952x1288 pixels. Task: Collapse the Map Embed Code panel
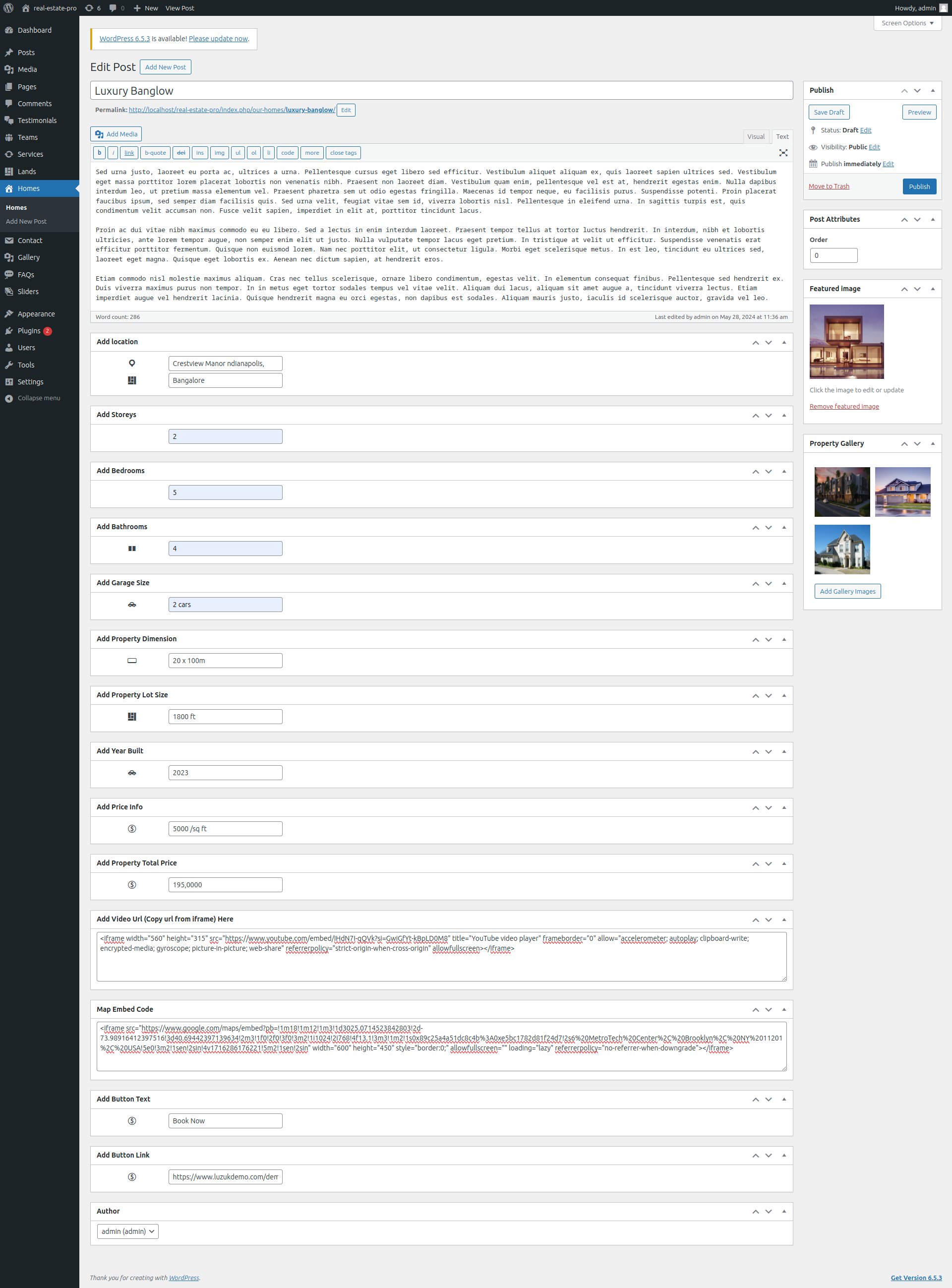784,1010
